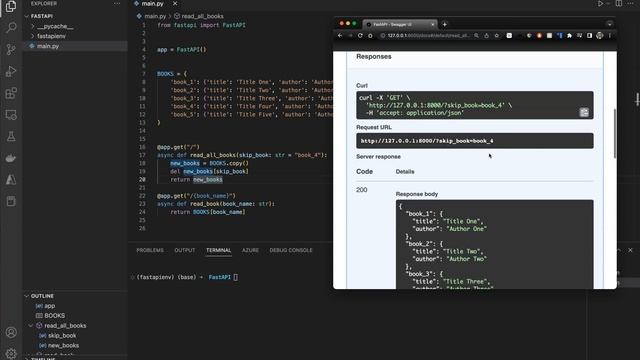Click the Server response label

(378, 157)
